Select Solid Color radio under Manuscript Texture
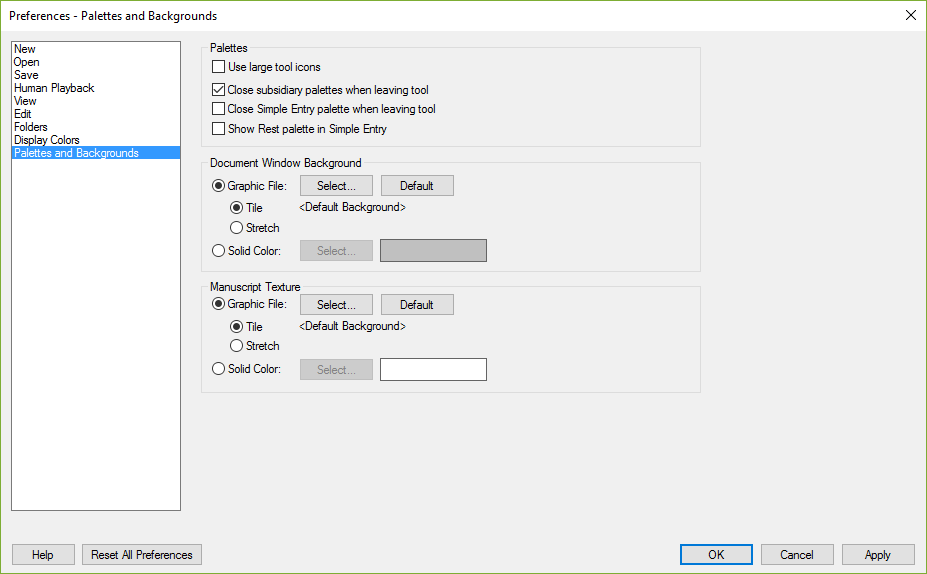 [218, 369]
